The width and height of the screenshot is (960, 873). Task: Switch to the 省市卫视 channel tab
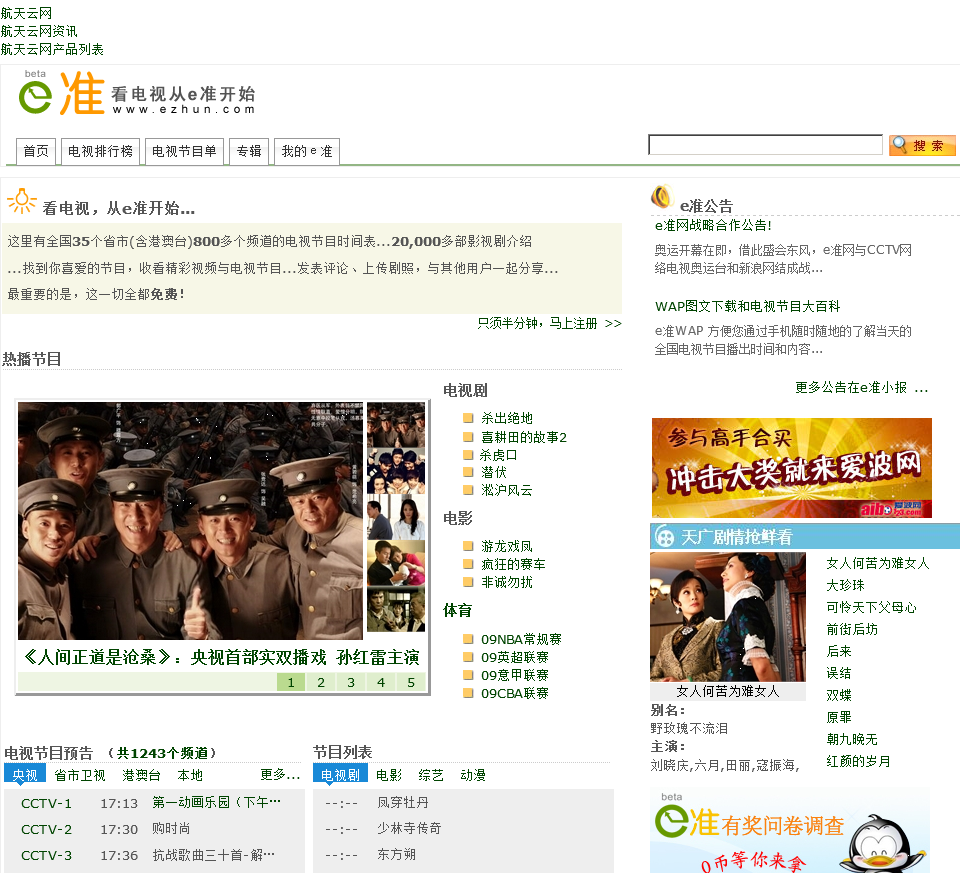tap(80, 775)
